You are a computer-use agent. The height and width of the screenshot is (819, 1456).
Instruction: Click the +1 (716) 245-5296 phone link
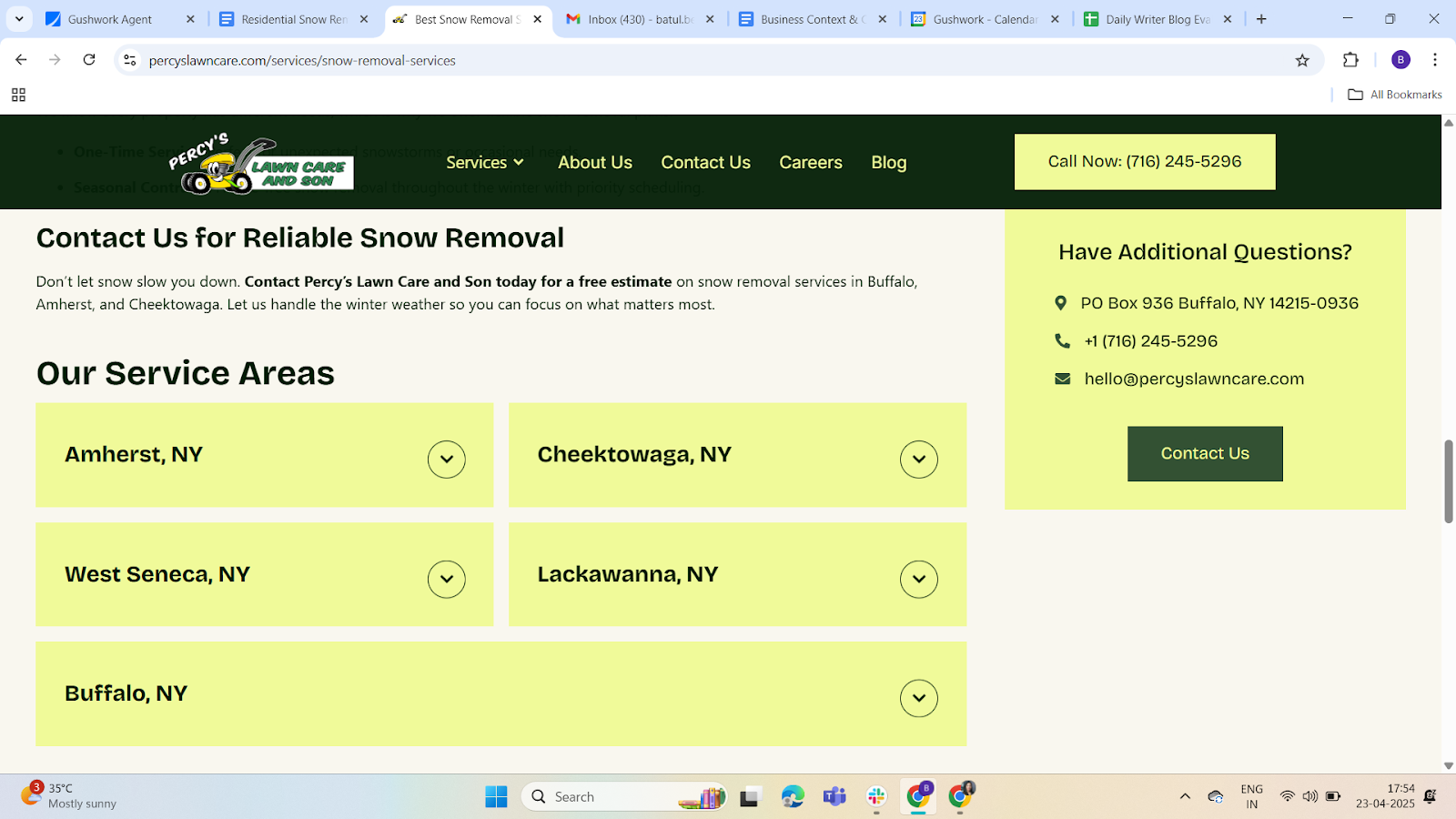[x=1150, y=341]
